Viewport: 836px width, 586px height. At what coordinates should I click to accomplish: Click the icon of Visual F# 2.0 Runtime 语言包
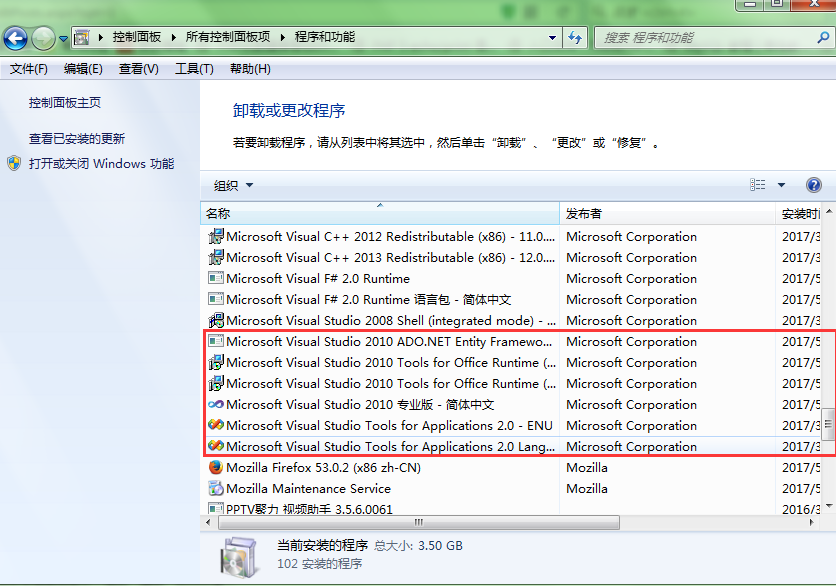tap(215, 299)
